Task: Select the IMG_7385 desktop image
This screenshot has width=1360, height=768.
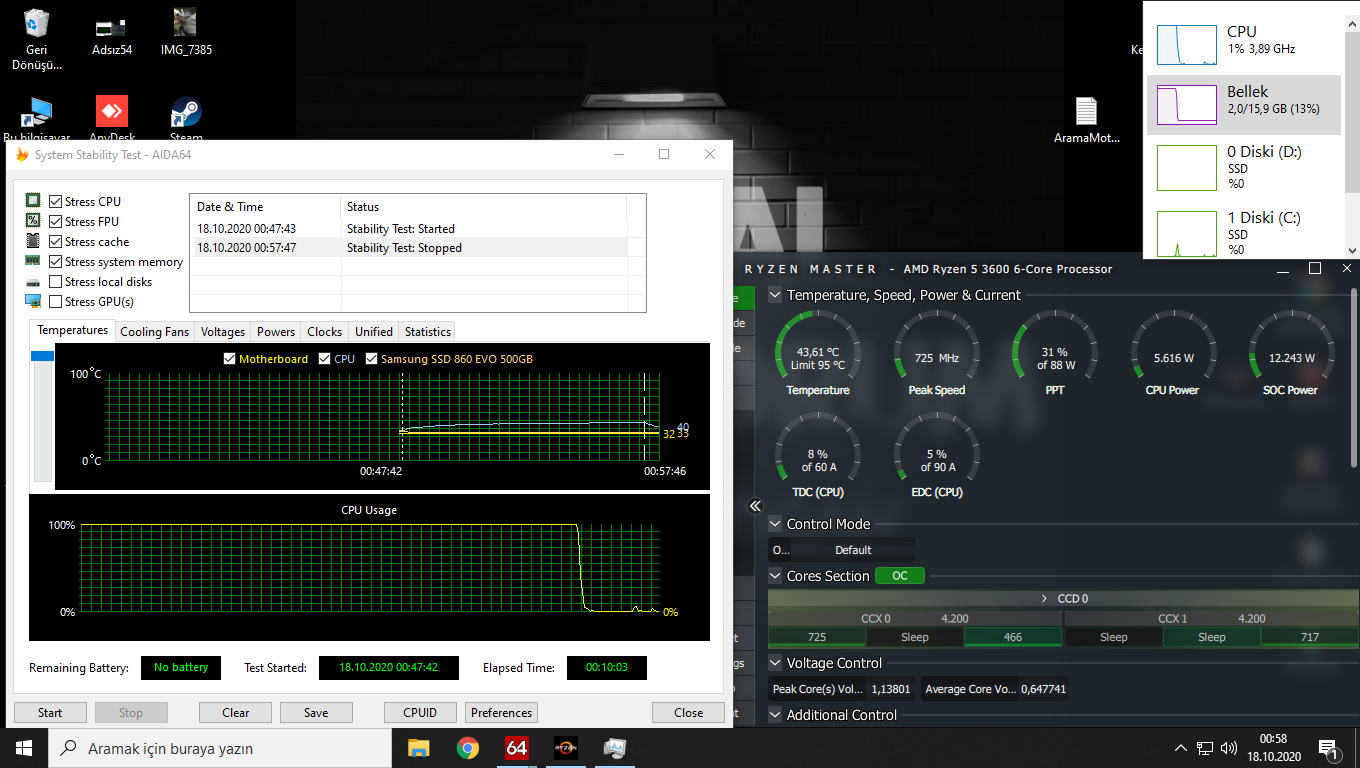Action: 185,33
